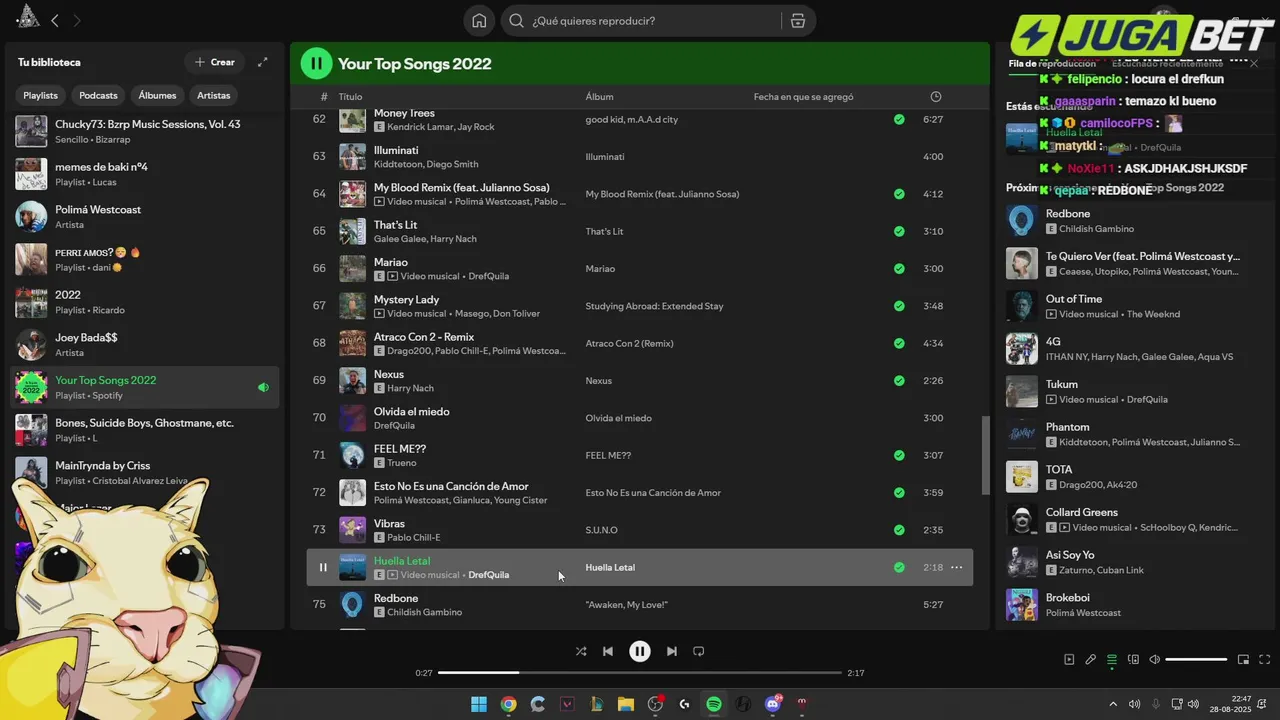Screen dimensions: 1280x720
Task: Open Google Chrome from the taskbar
Action: click(508, 704)
